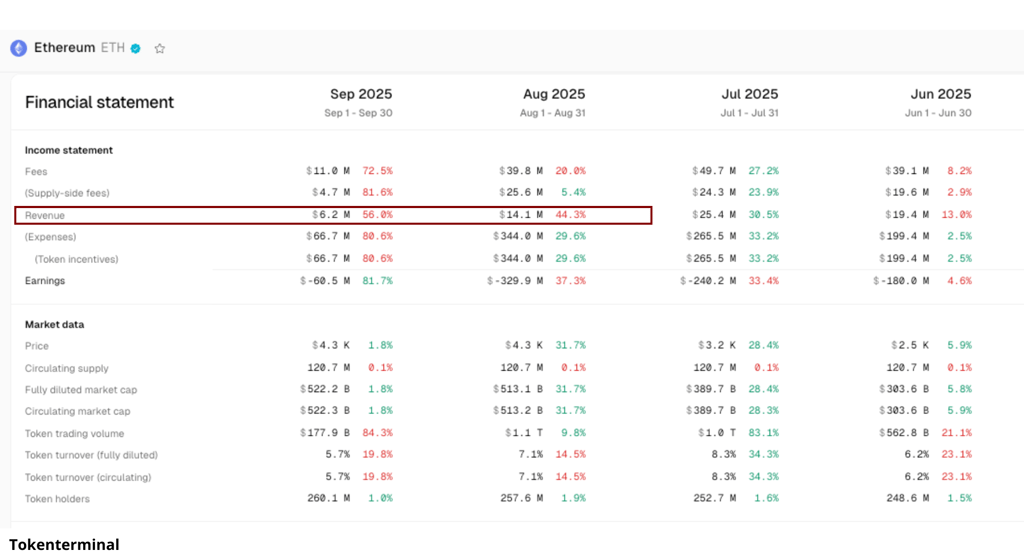Viewport: 1024px width, 559px height.
Task: Click Sep 2025 Earnings value $-60.5 M
Action: pyautogui.click(x=325, y=281)
